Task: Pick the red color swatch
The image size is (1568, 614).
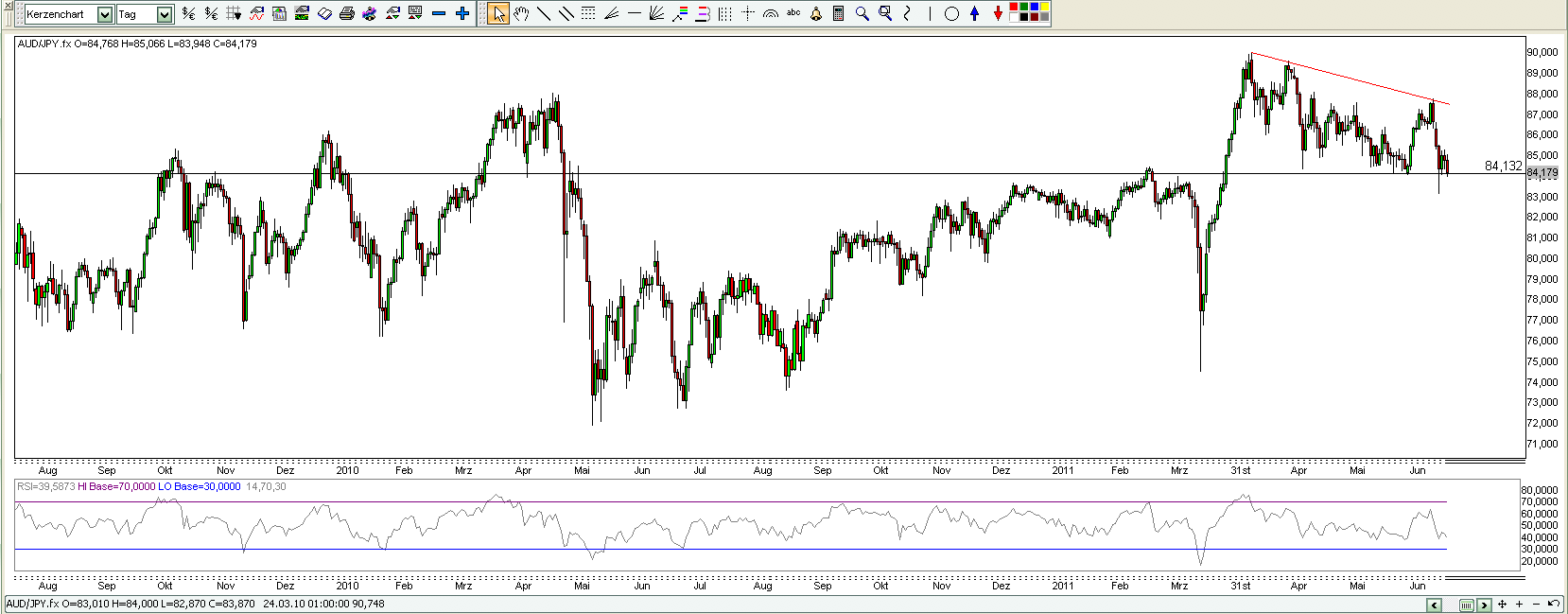Action: click(x=1014, y=7)
